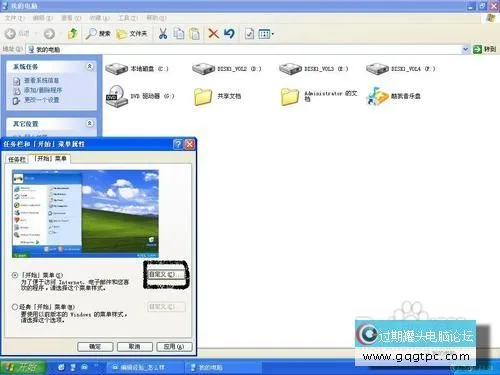Click the Start menu preview image
The image size is (500, 375).
[x=85, y=214]
